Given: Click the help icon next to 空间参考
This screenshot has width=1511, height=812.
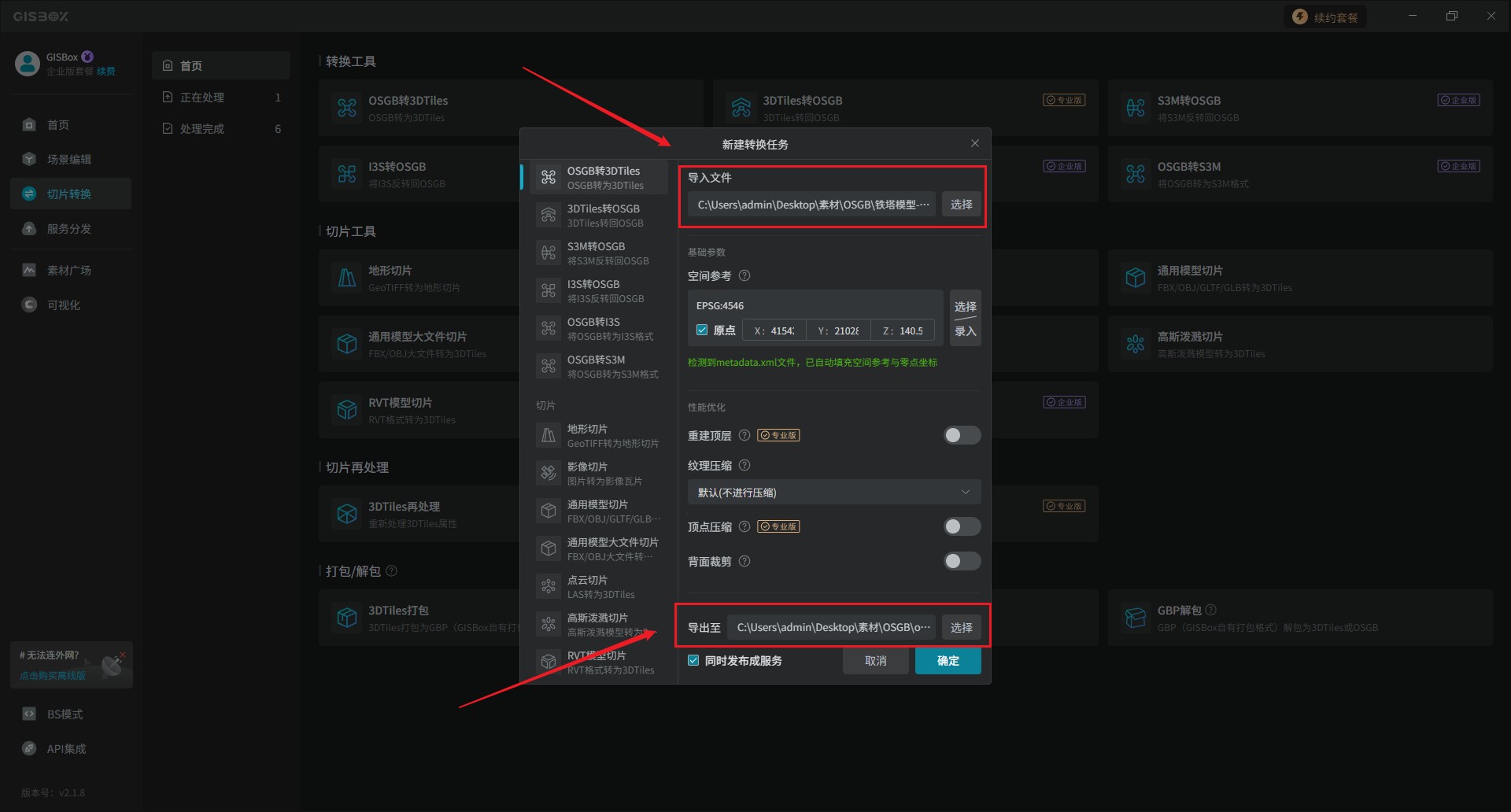Looking at the screenshot, I should 744,276.
